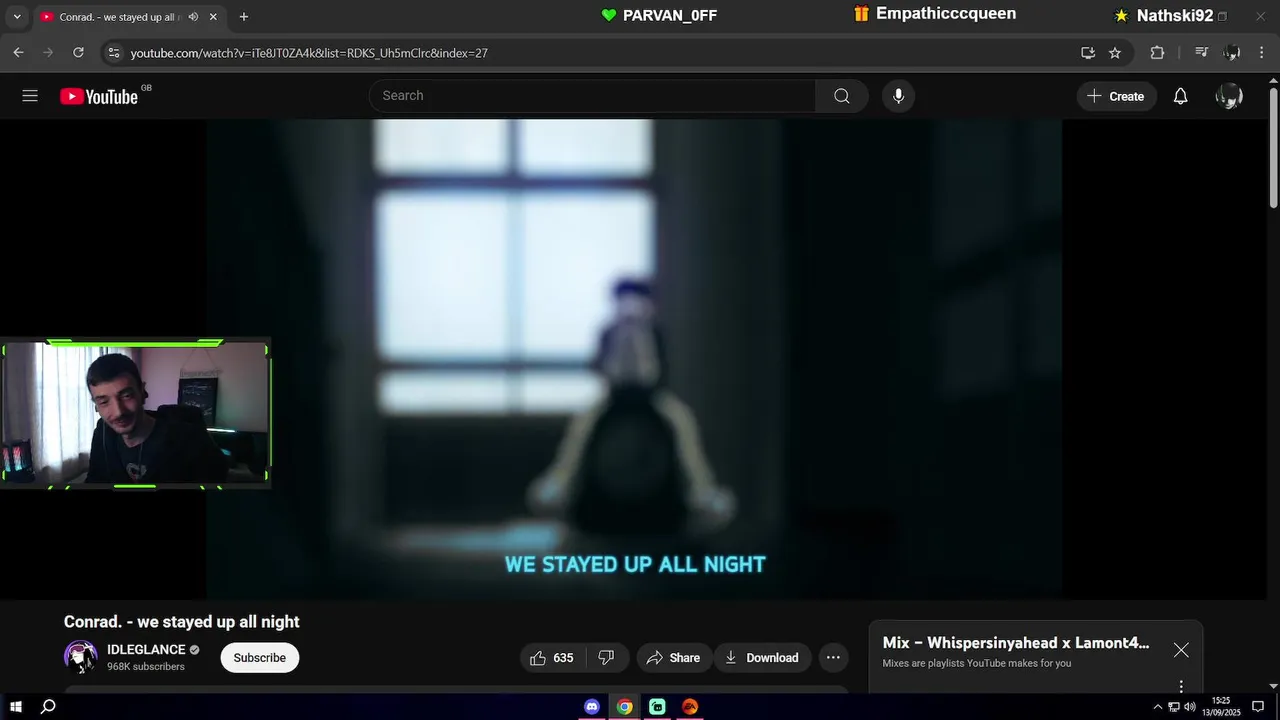This screenshot has height=720, width=1280.
Task: Open the IDLEGLANCE channel name link
Action: [x=146, y=650]
